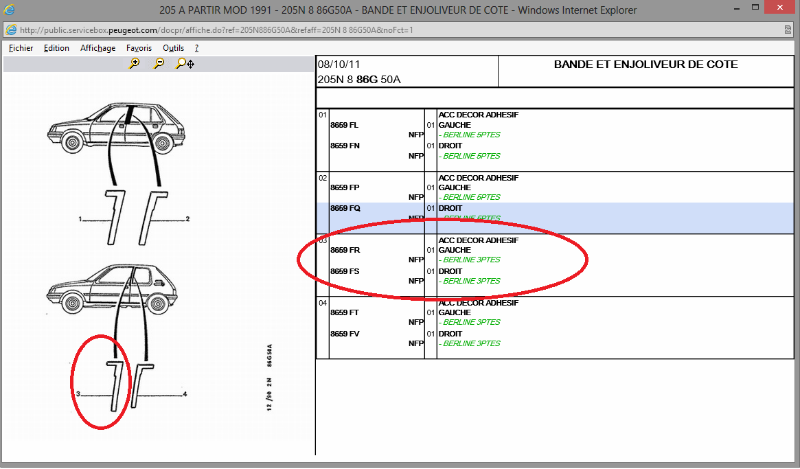Click the compatibility icon at address bar end

[788, 30]
